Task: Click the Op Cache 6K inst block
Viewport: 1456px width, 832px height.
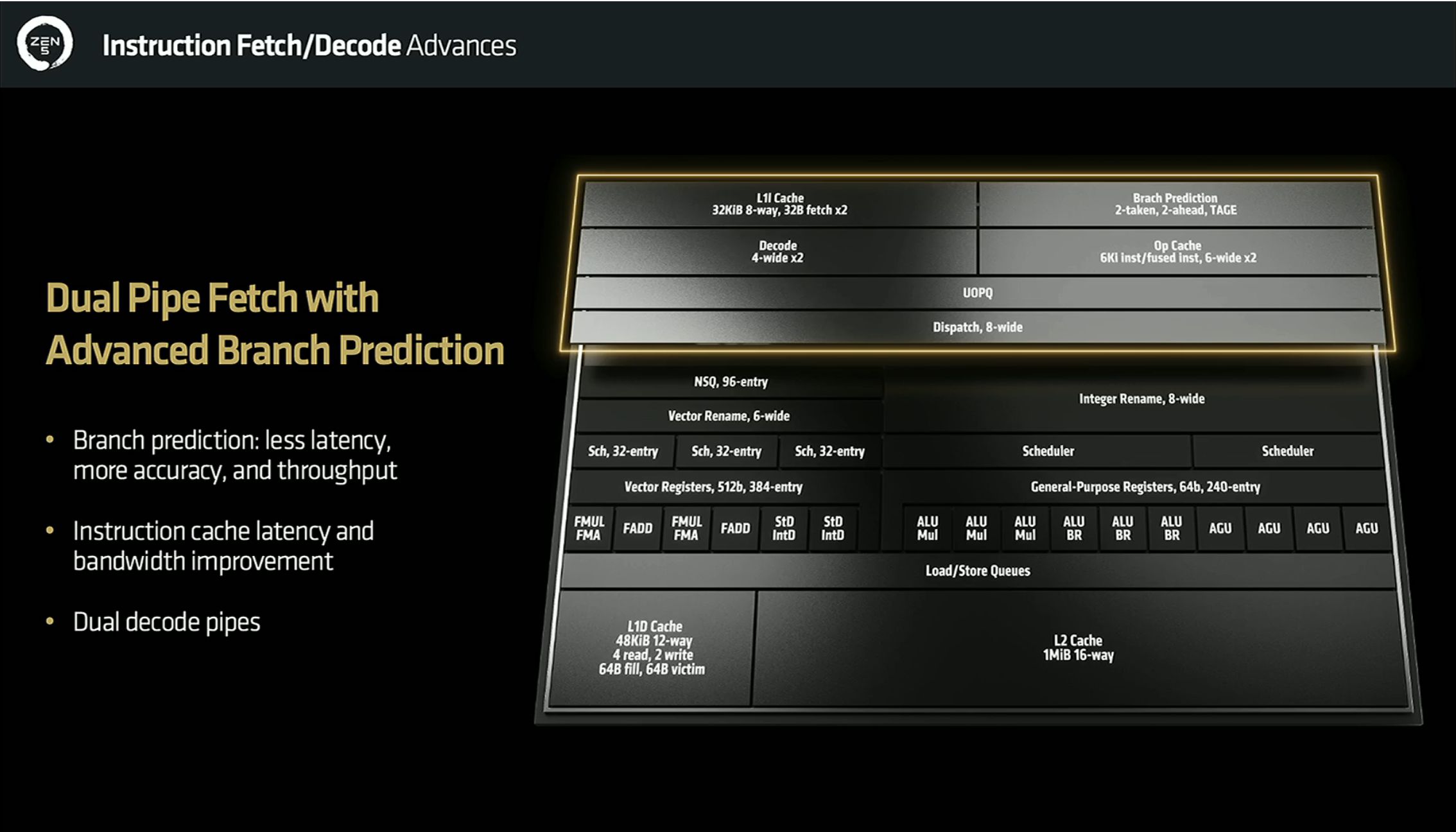Action: click(x=1177, y=252)
